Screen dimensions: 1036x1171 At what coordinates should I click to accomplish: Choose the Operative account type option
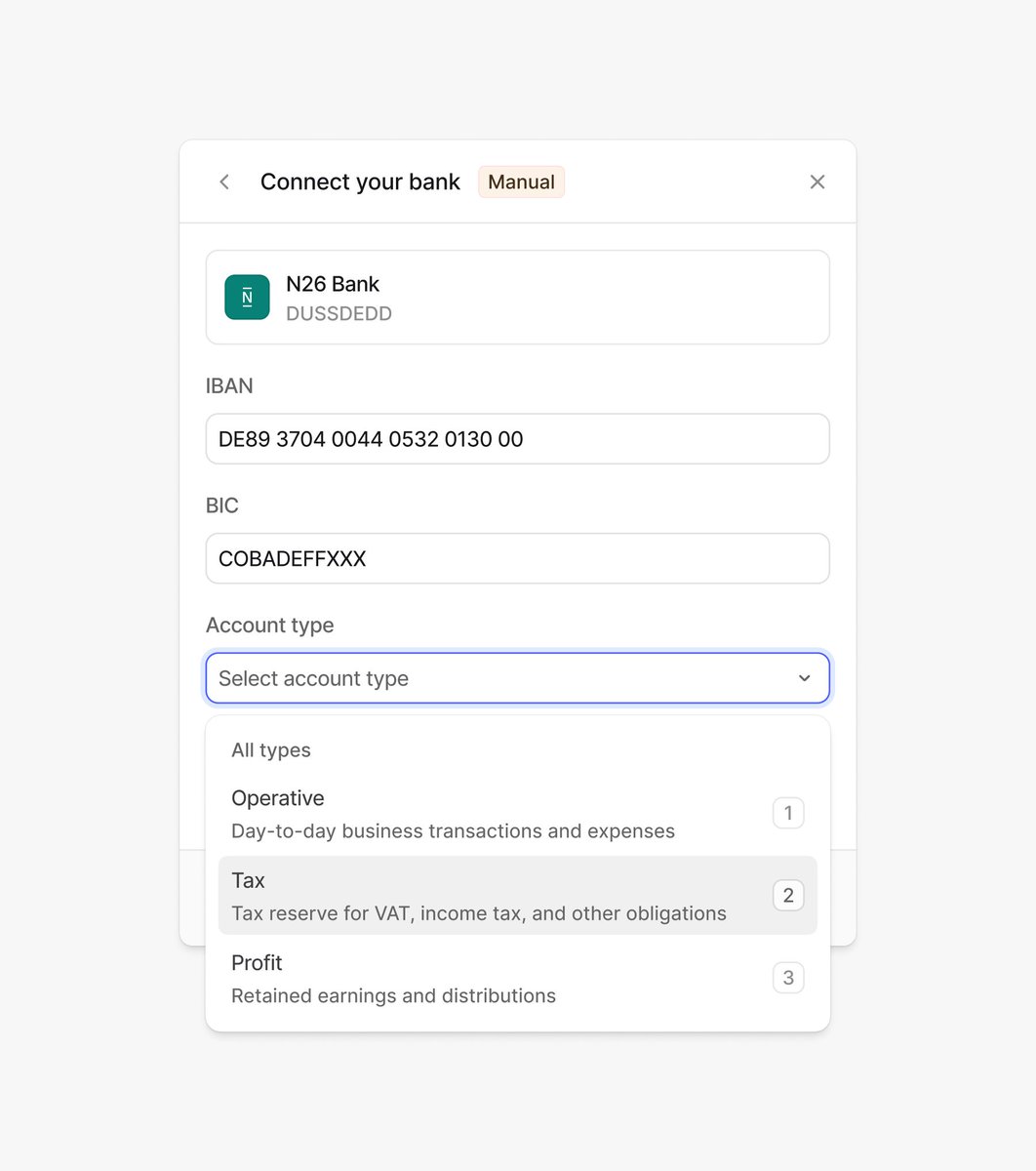[518, 813]
